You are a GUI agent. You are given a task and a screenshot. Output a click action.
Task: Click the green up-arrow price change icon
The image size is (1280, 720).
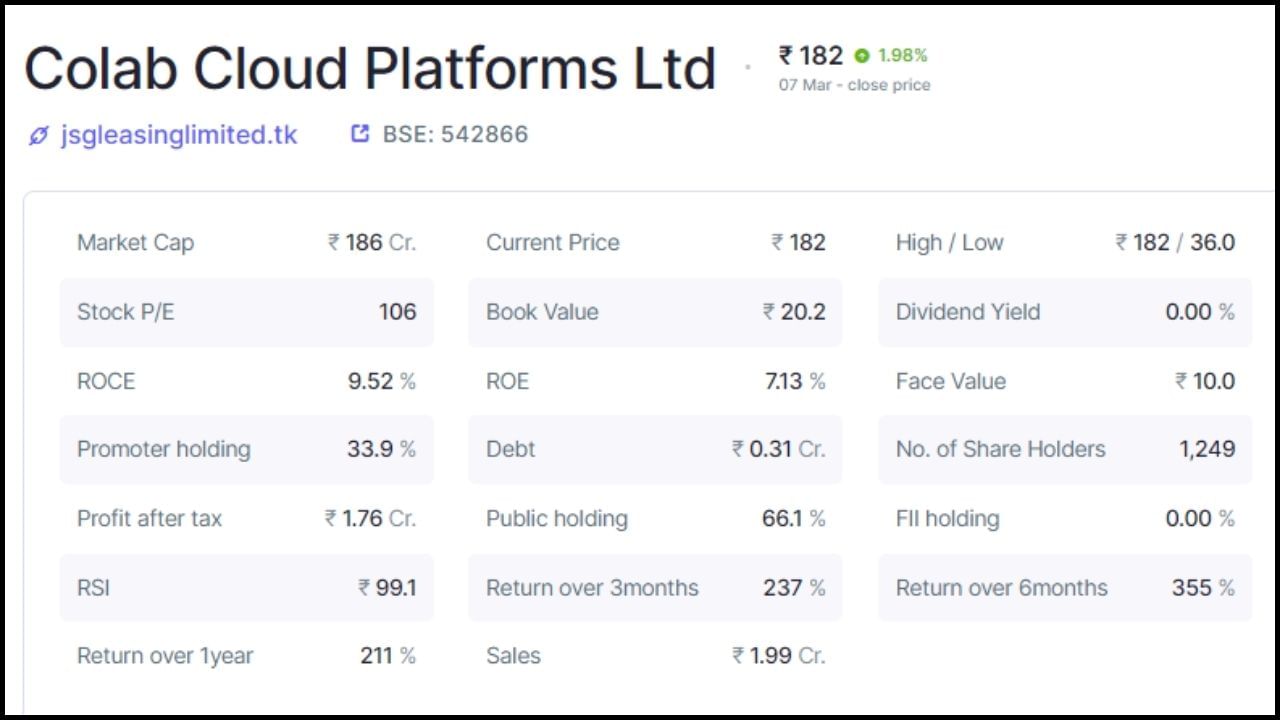[862, 56]
